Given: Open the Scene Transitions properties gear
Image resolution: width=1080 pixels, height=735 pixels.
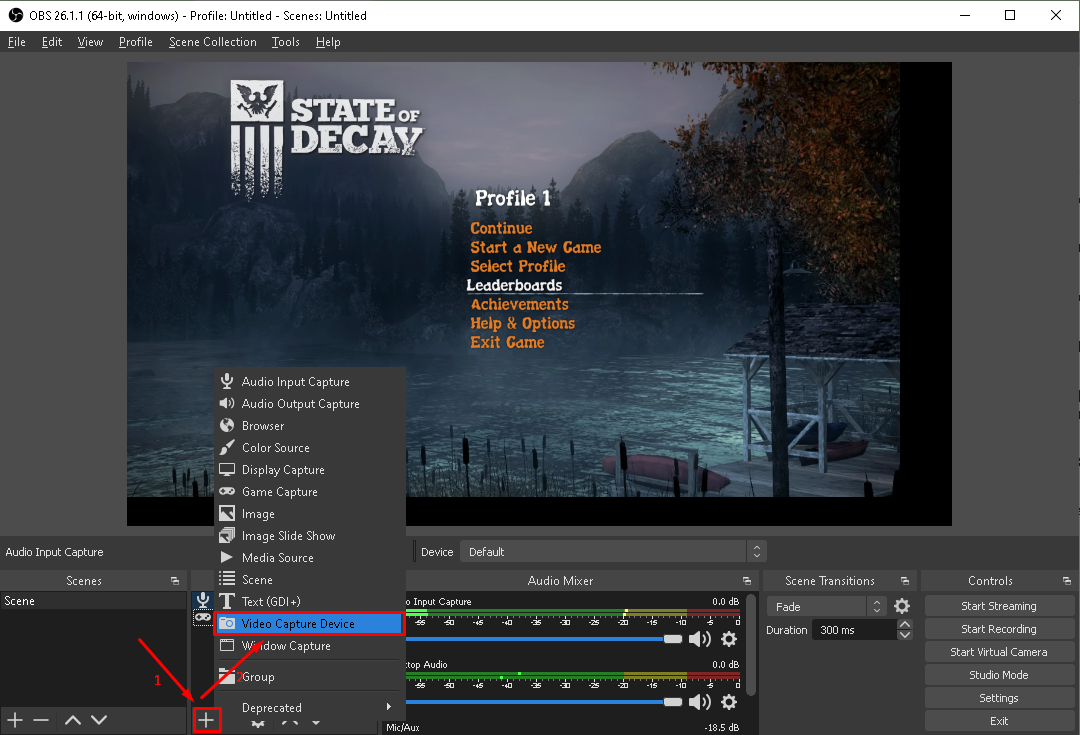Looking at the screenshot, I should [x=902, y=606].
